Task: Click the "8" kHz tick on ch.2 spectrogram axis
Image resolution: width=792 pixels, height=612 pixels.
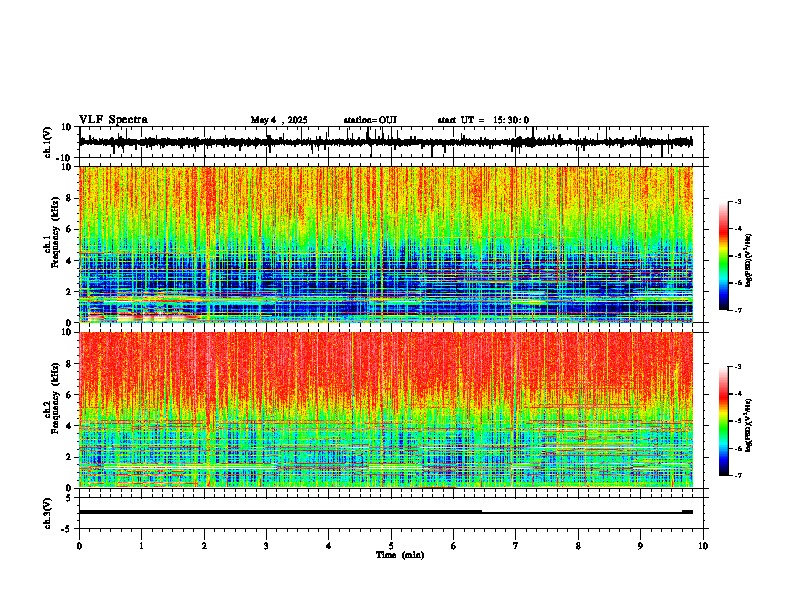Action: 69,364
